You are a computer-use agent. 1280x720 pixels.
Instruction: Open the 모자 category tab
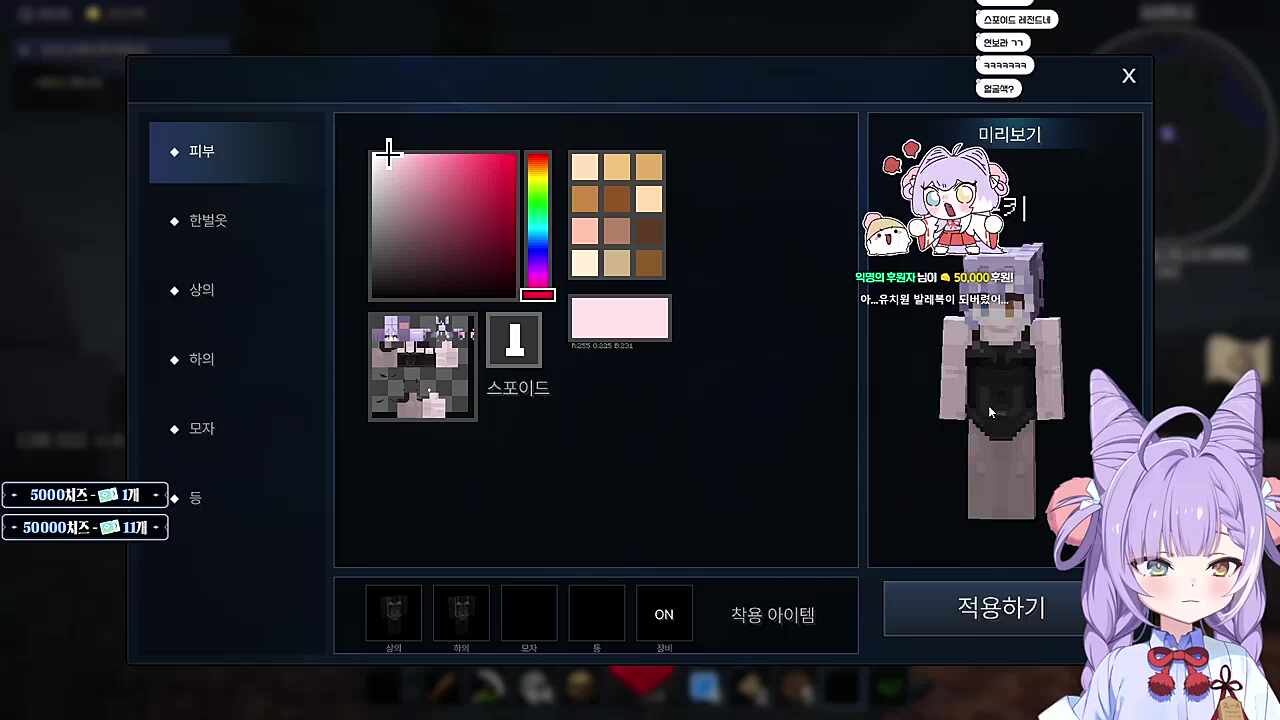point(202,428)
